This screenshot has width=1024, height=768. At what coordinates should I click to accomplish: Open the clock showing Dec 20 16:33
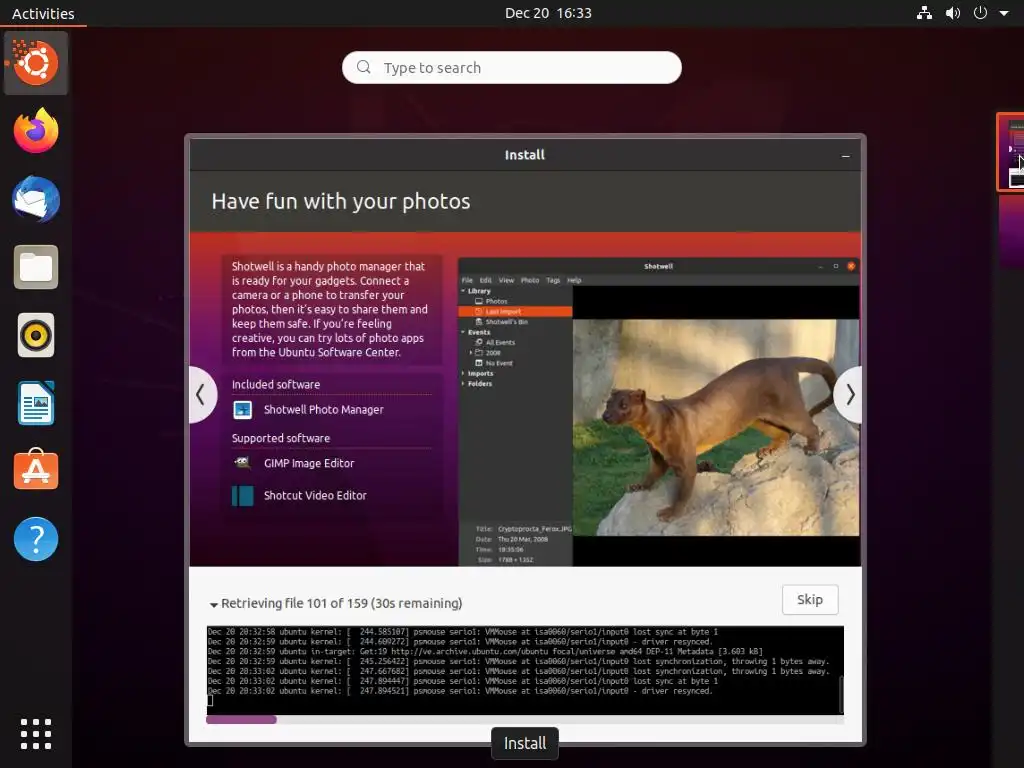(x=549, y=13)
